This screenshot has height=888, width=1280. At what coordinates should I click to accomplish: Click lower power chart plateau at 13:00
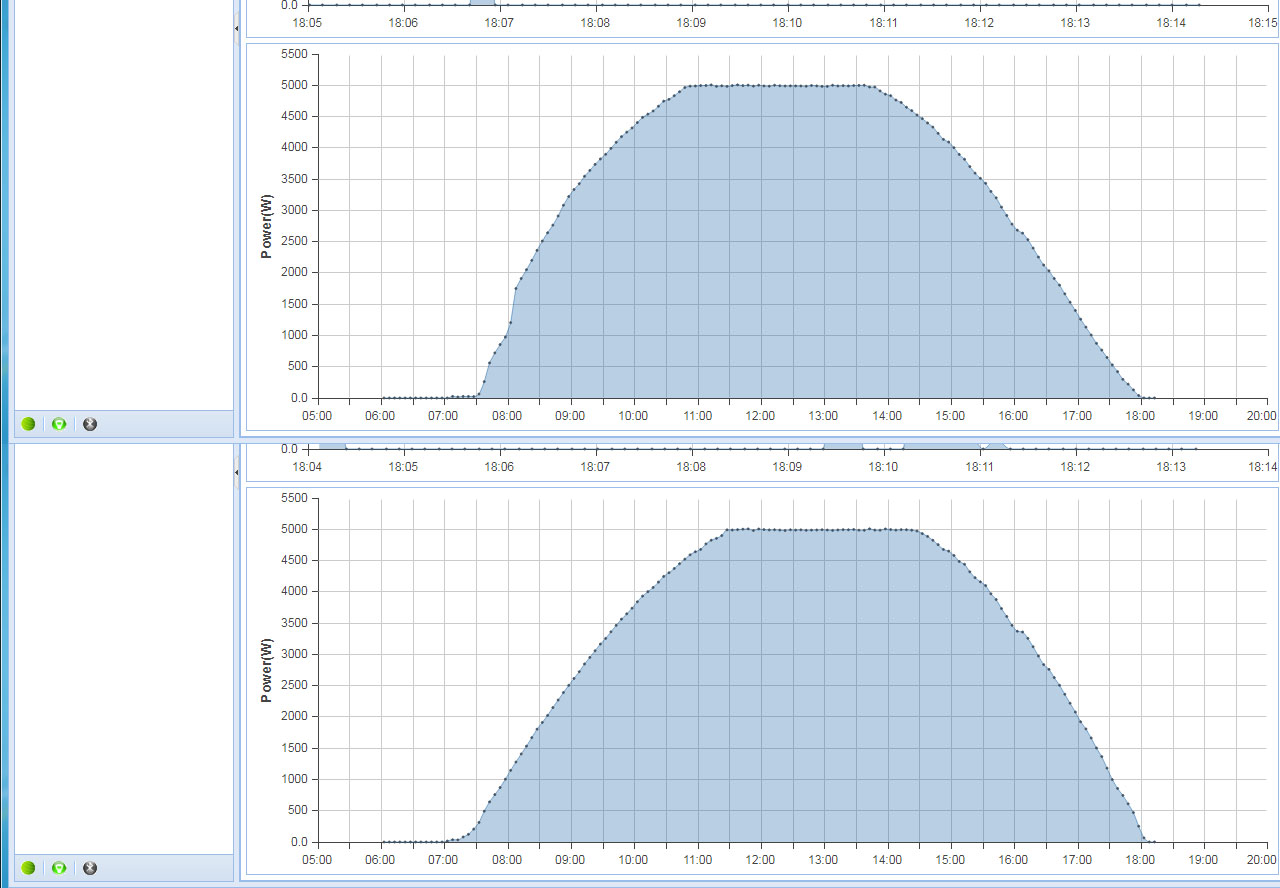click(x=823, y=529)
